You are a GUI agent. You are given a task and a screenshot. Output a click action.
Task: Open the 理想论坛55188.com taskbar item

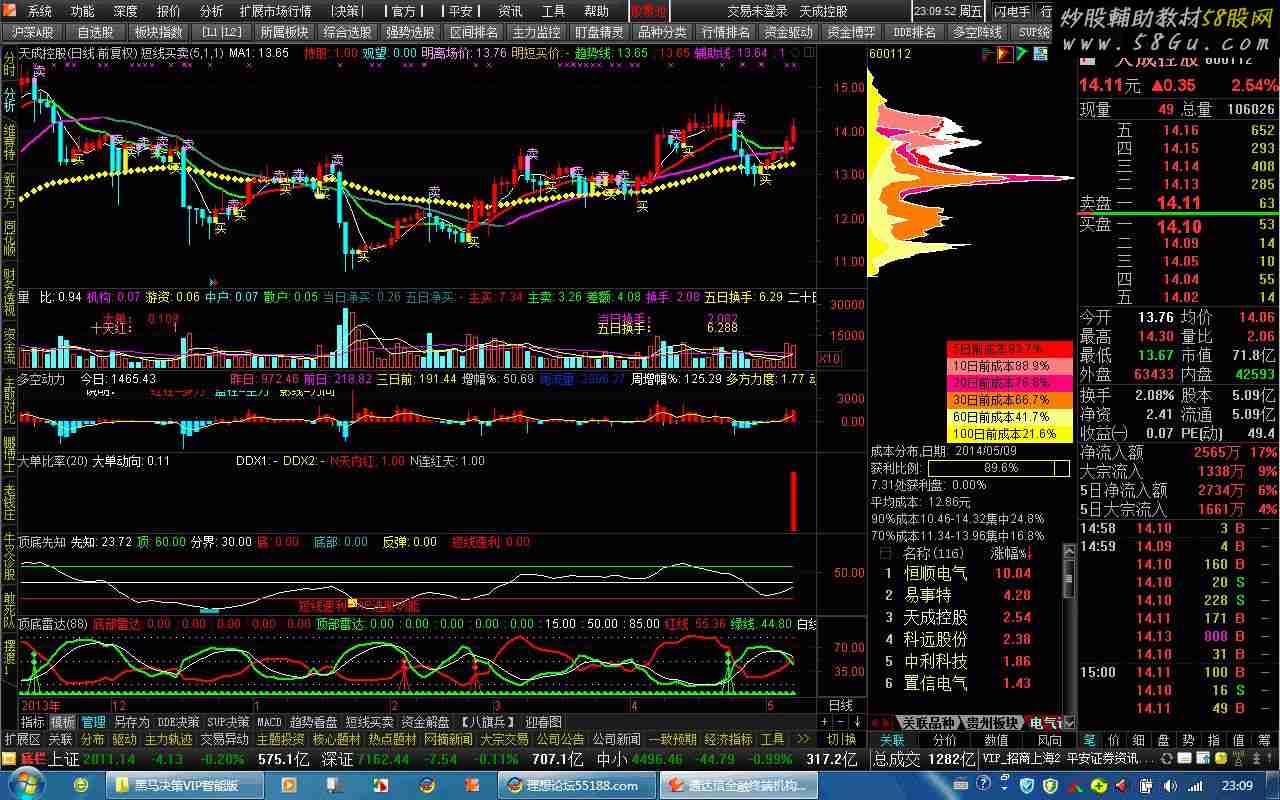click(575, 786)
